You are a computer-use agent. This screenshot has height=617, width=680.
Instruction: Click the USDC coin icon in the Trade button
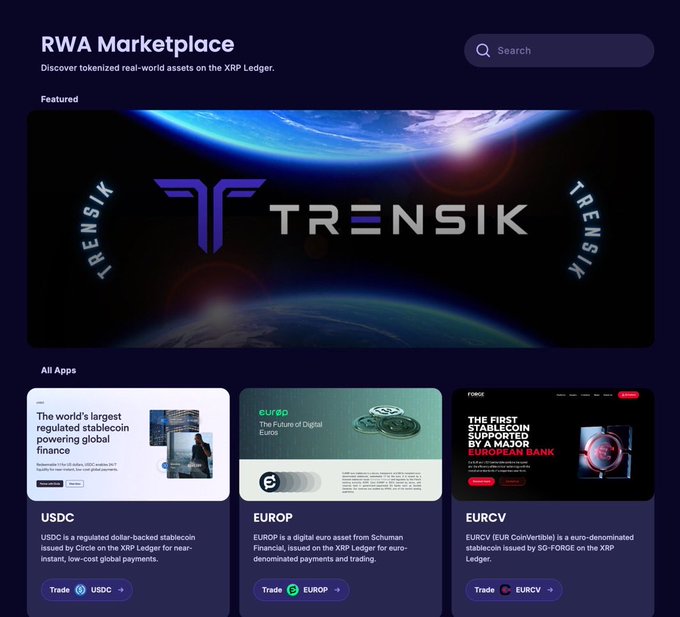tap(80, 590)
